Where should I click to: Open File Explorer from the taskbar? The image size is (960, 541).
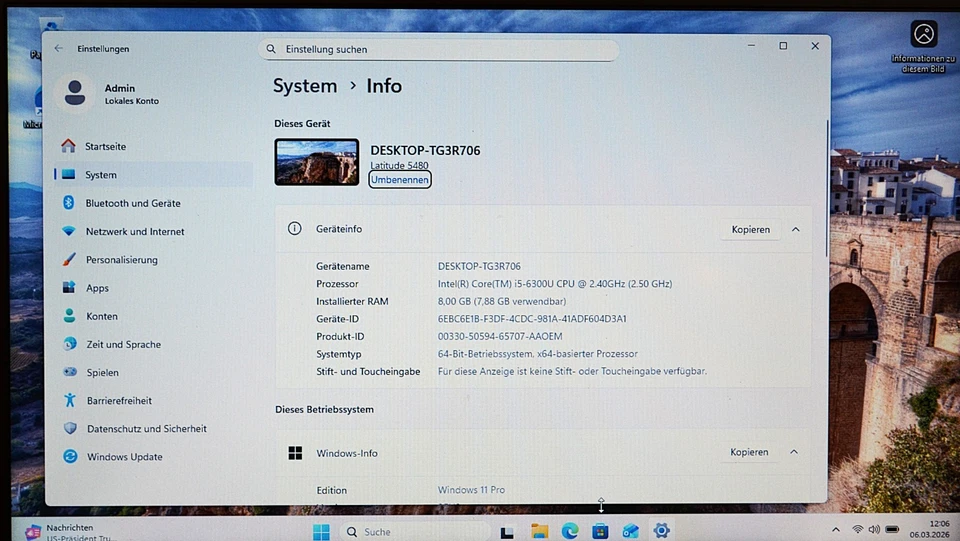539,531
